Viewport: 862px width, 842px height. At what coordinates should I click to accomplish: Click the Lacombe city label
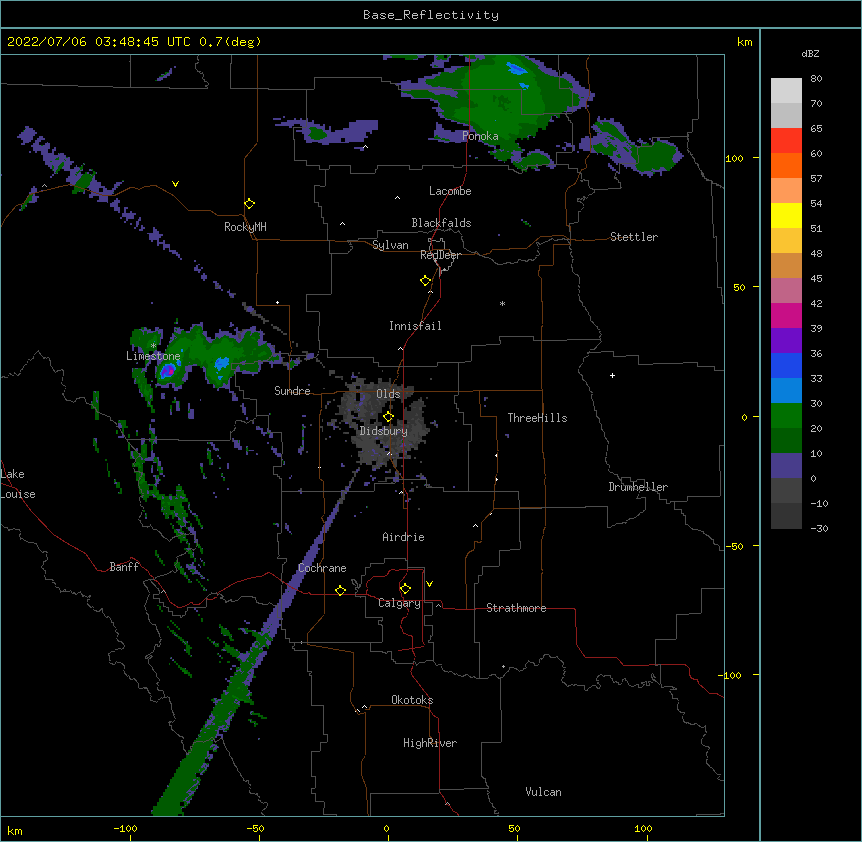[x=450, y=191]
